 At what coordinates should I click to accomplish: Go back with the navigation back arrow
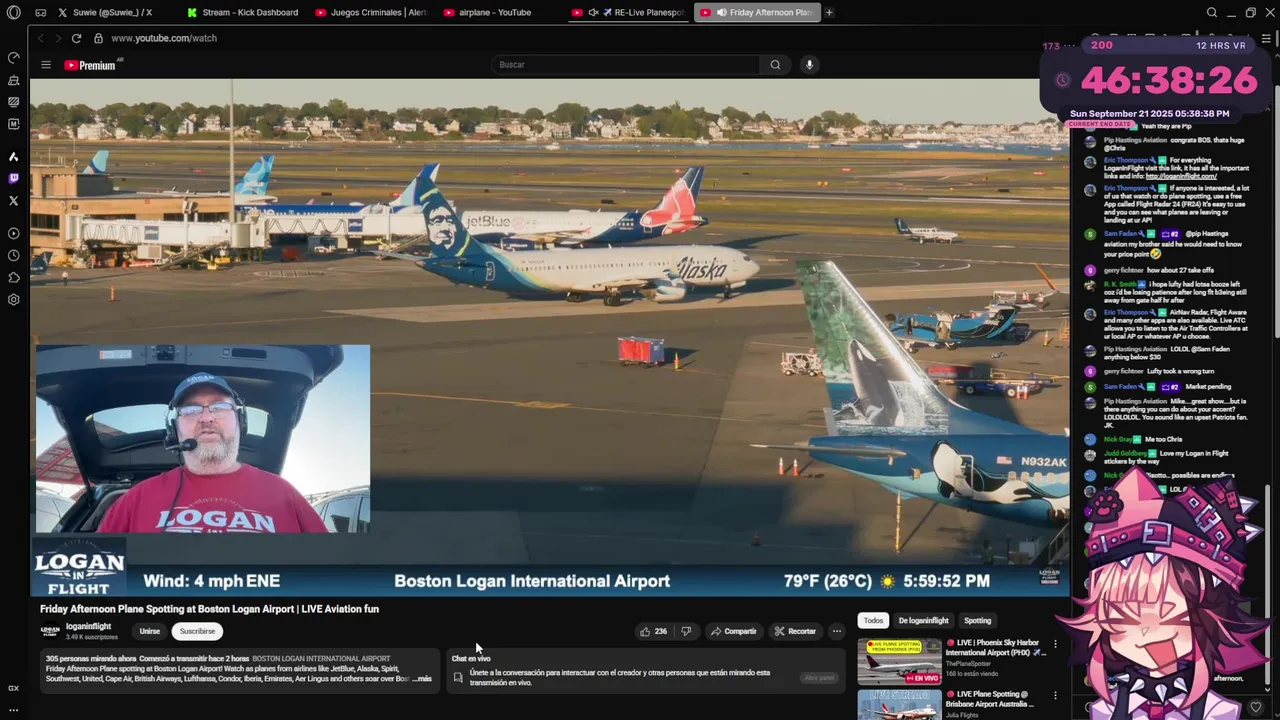pyautogui.click(x=41, y=38)
